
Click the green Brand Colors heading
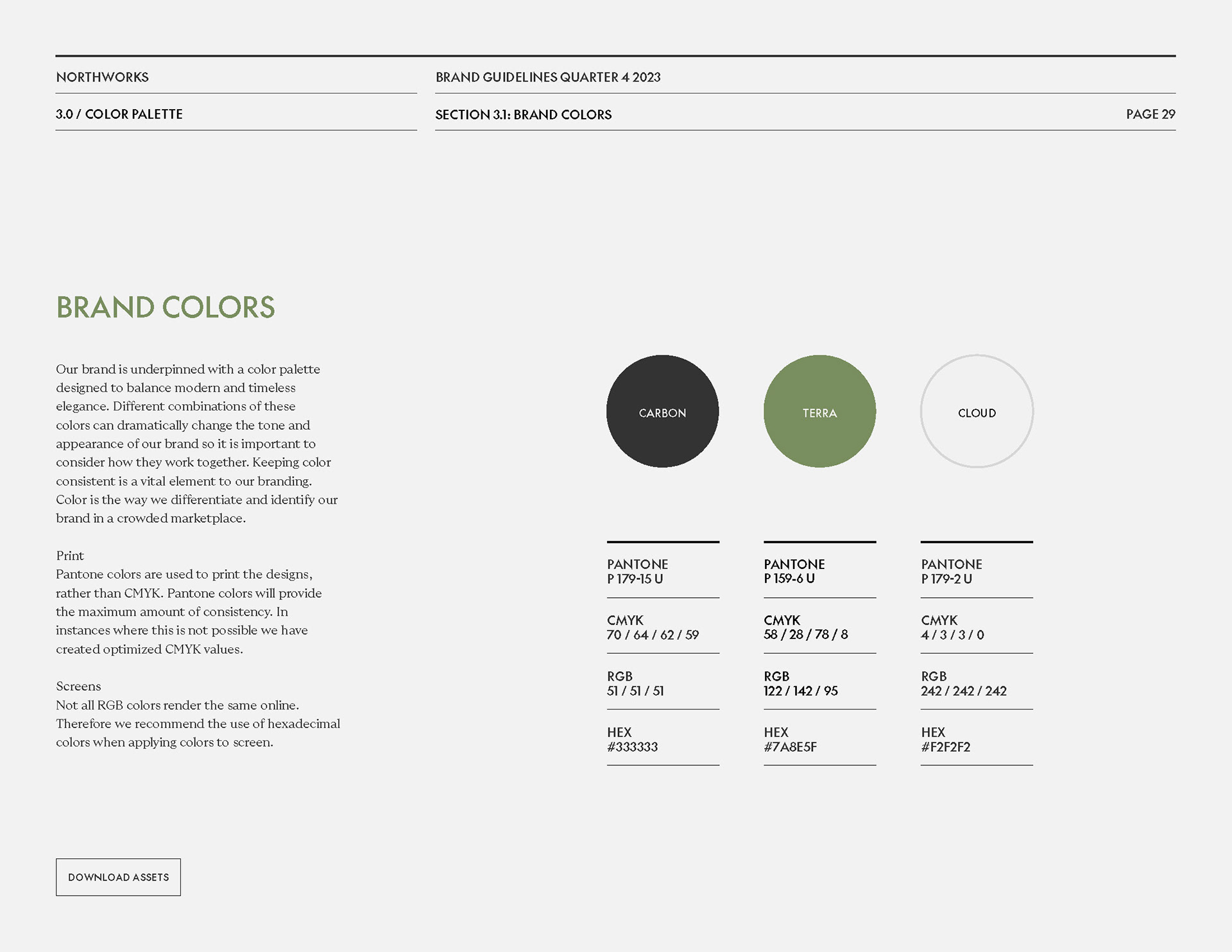tap(166, 307)
